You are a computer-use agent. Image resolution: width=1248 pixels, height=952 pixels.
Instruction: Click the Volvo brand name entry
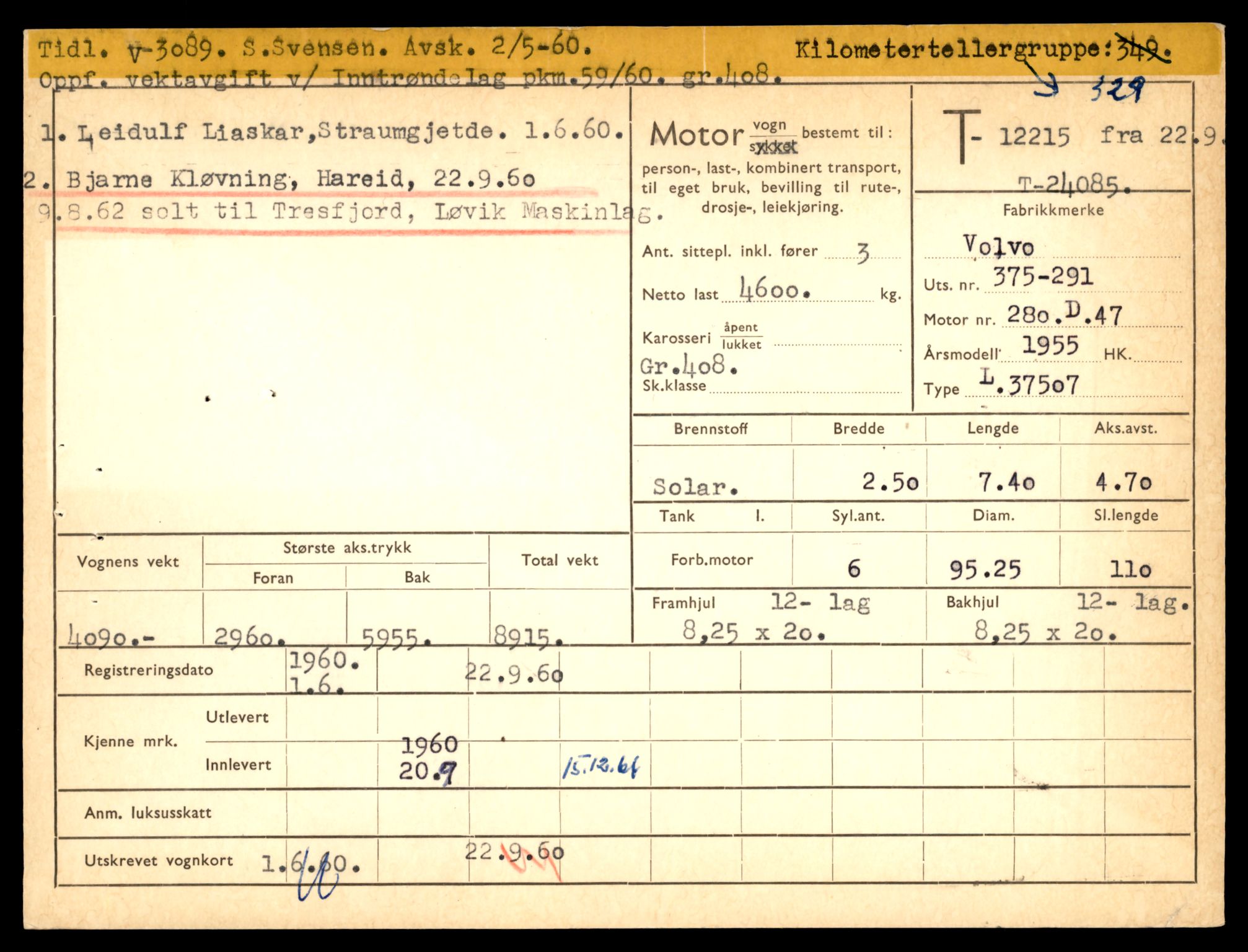point(998,247)
